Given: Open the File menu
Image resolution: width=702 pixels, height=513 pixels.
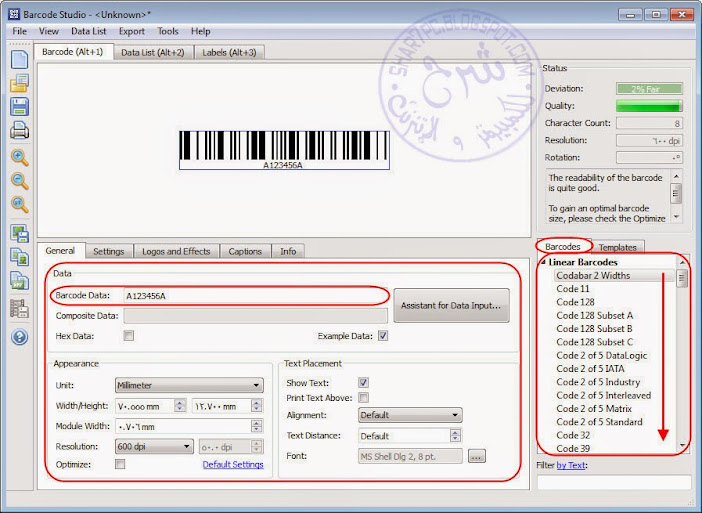Looking at the screenshot, I should coord(19,31).
